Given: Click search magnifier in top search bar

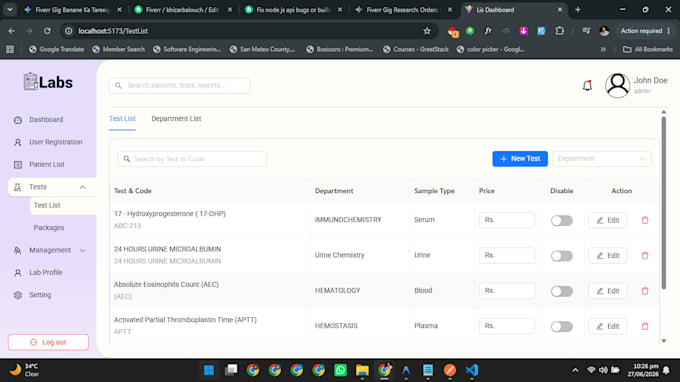Looking at the screenshot, I should (x=118, y=85).
